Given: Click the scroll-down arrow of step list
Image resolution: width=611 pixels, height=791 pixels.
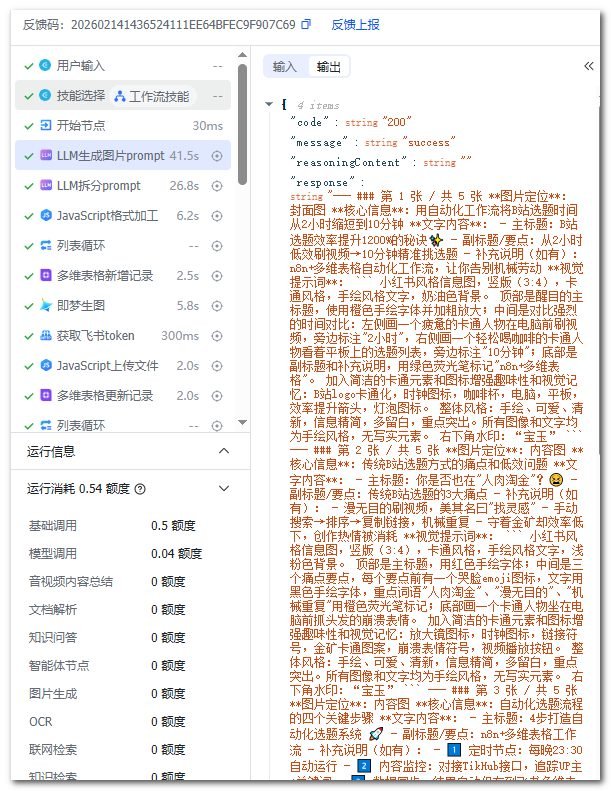Looking at the screenshot, I should tap(242, 422).
